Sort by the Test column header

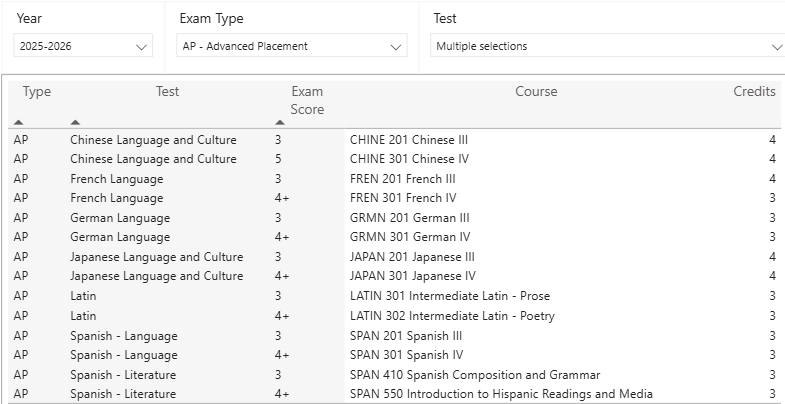[x=167, y=92]
